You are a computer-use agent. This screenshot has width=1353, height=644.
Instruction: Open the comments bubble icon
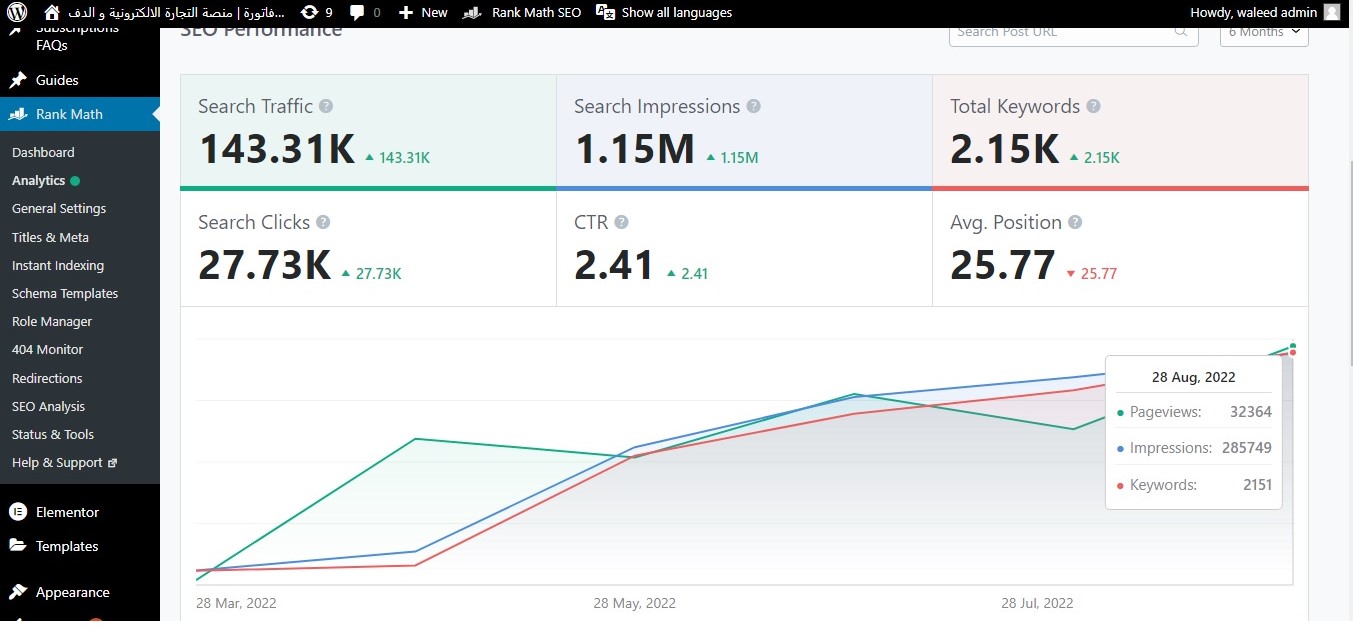click(357, 13)
